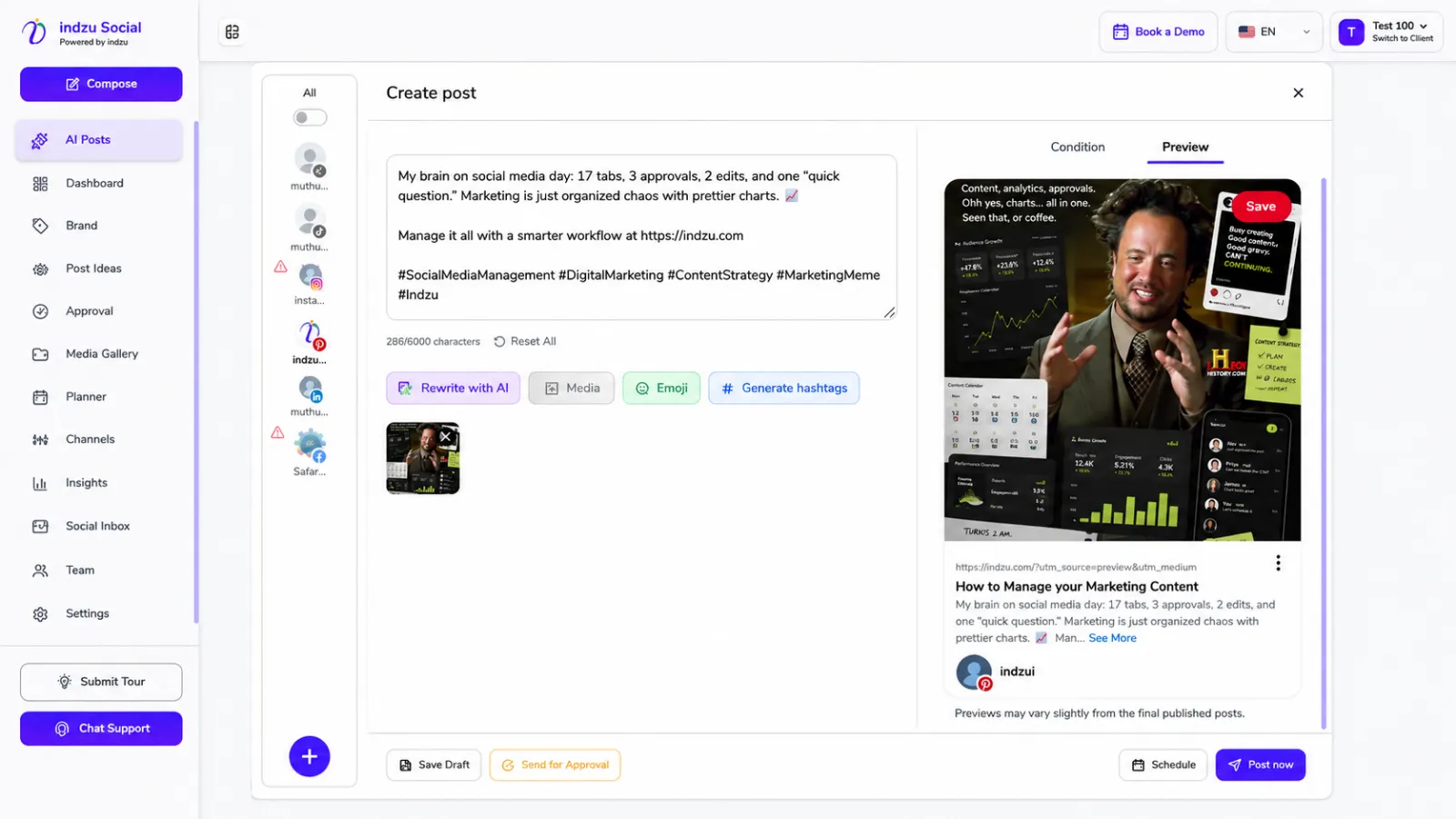Click the indzu Social logo
Screen dimensions: 1456x819
coord(82,33)
